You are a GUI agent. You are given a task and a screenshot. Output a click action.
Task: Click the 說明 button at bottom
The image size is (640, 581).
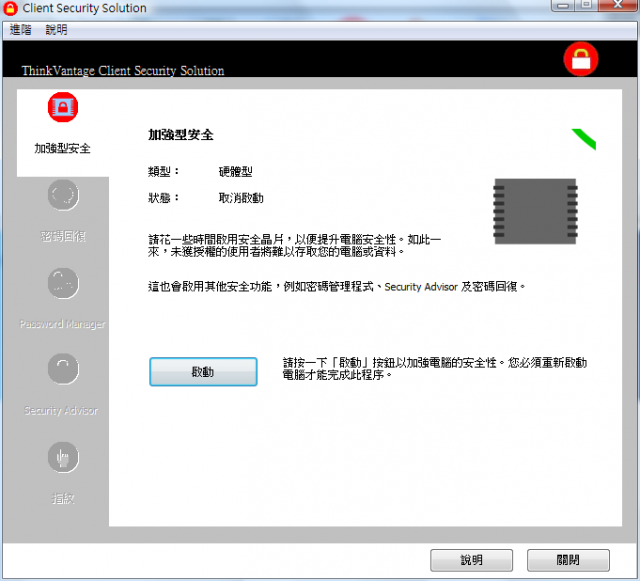click(x=471, y=560)
